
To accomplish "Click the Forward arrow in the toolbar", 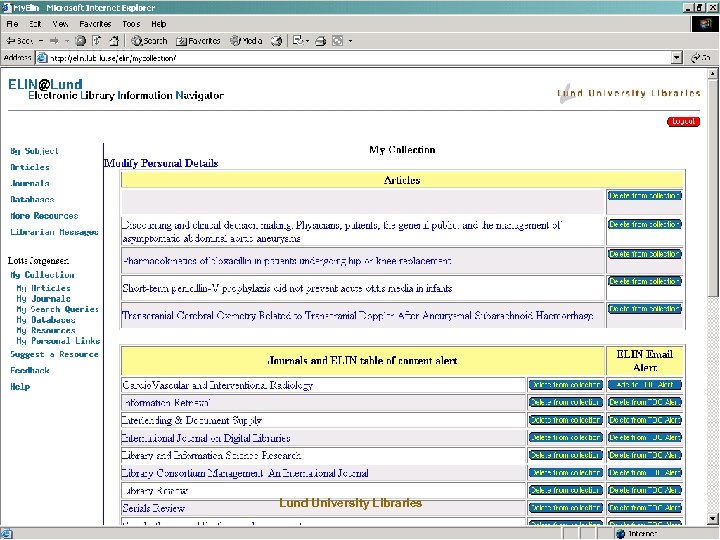I will tap(54, 41).
